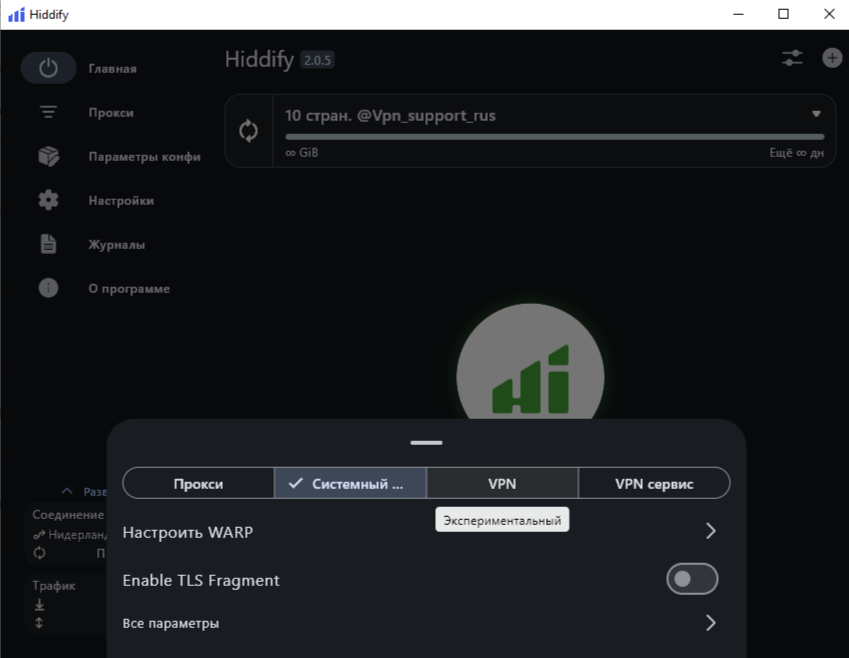849x658 pixels.
Task: Click the bottom sheet drag handle
Action: (x=426, y=442)
